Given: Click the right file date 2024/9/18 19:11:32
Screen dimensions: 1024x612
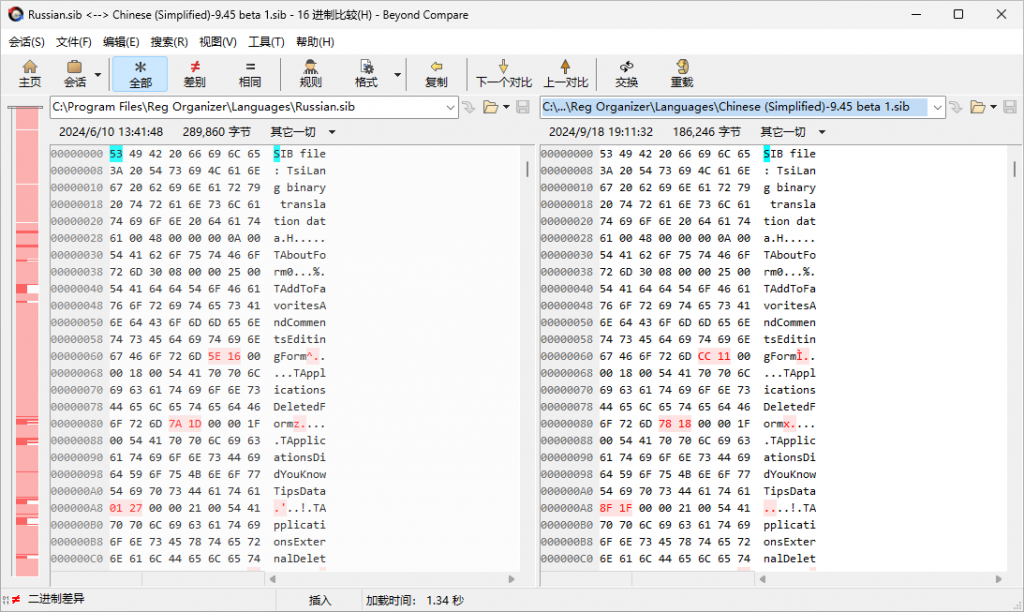Looking at the screenshot, I should click(601, 132).
